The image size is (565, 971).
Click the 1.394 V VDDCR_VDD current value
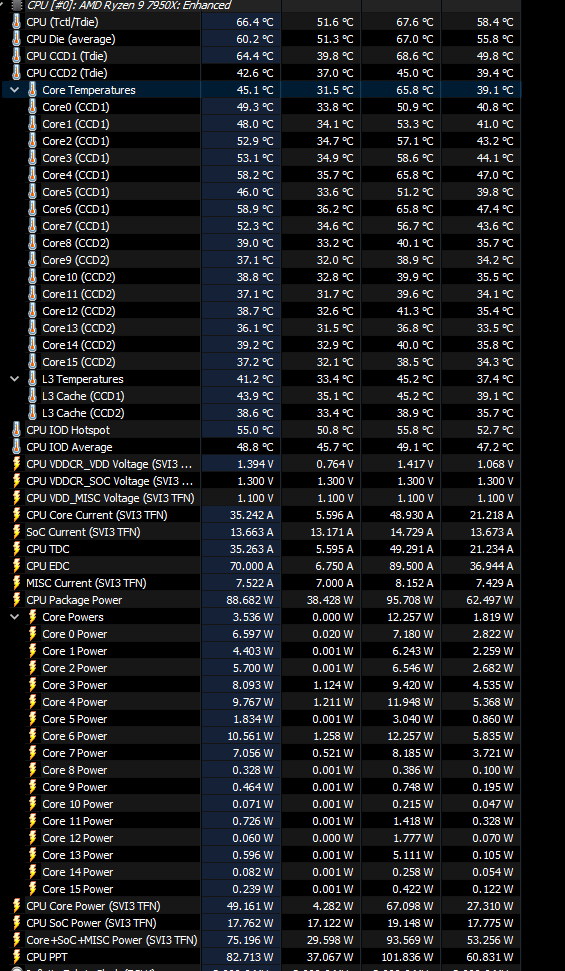[x=255, y=464]
